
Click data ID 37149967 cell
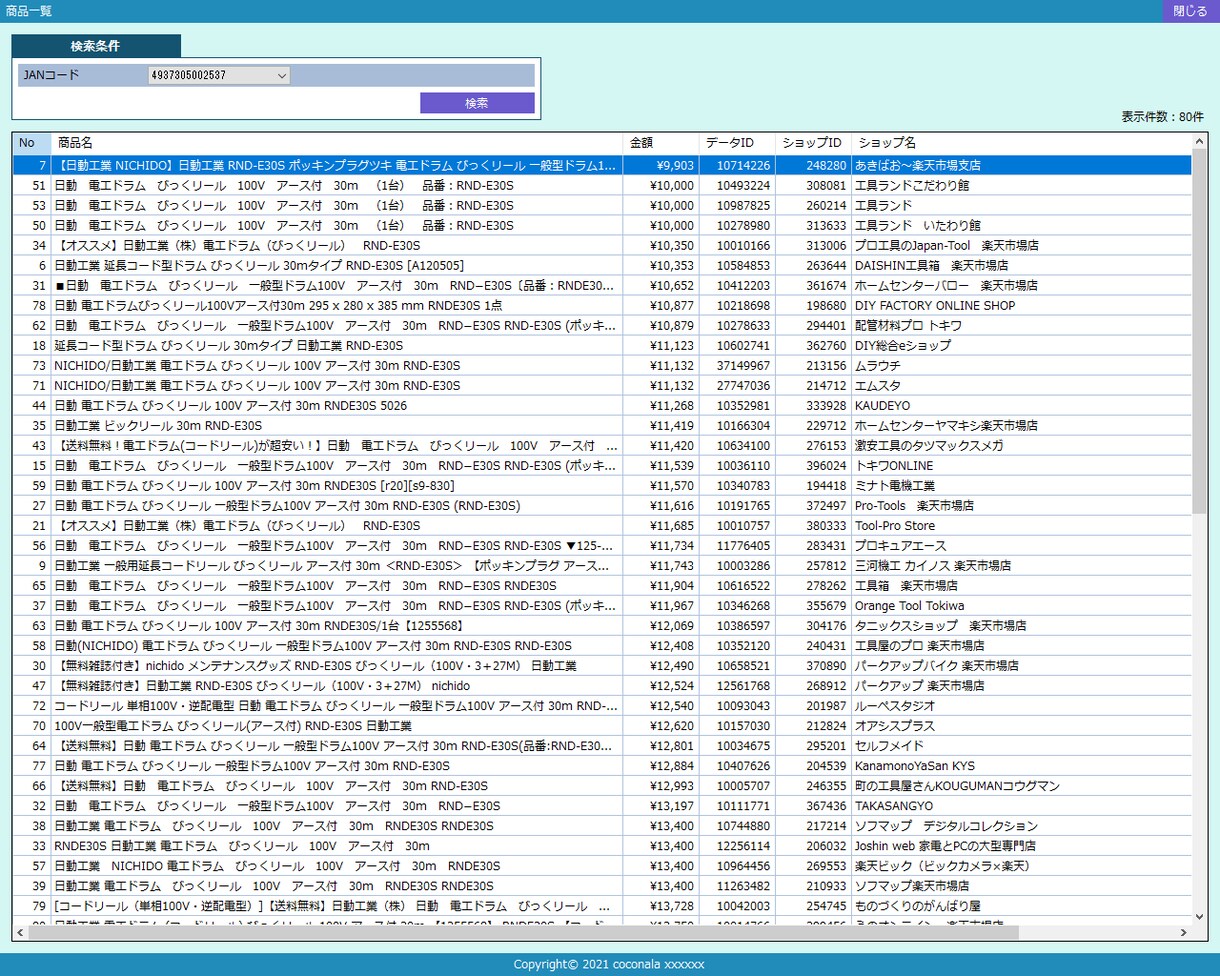pyautogui.click(x=737, y=365)
